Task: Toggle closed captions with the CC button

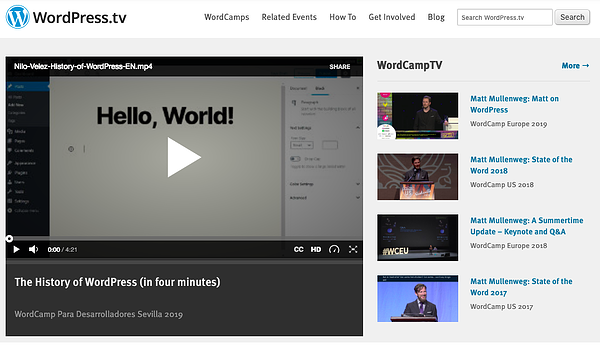Action: [298, 249]
